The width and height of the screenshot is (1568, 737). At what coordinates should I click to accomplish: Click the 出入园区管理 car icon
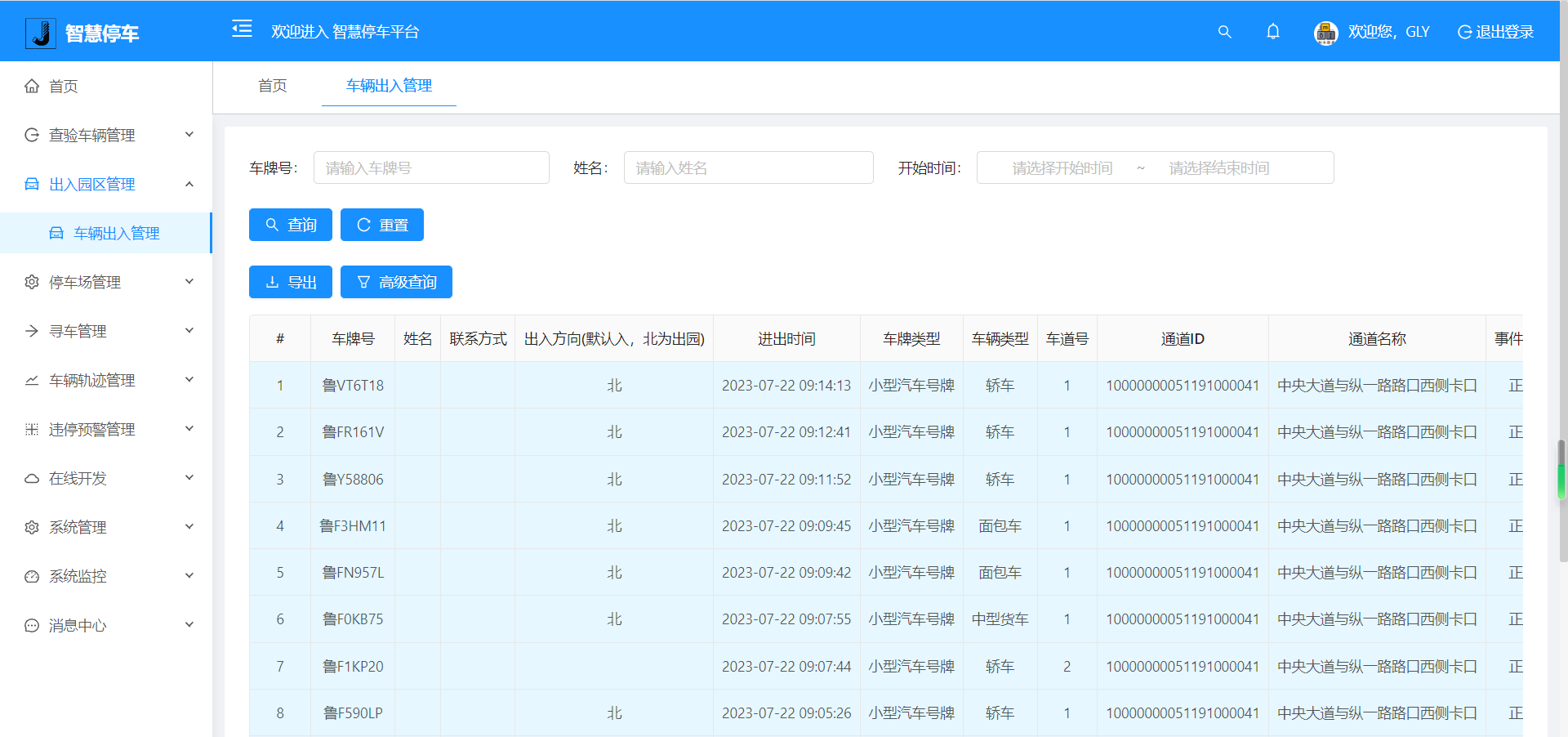pyautogui.click(x=32, y=184)
